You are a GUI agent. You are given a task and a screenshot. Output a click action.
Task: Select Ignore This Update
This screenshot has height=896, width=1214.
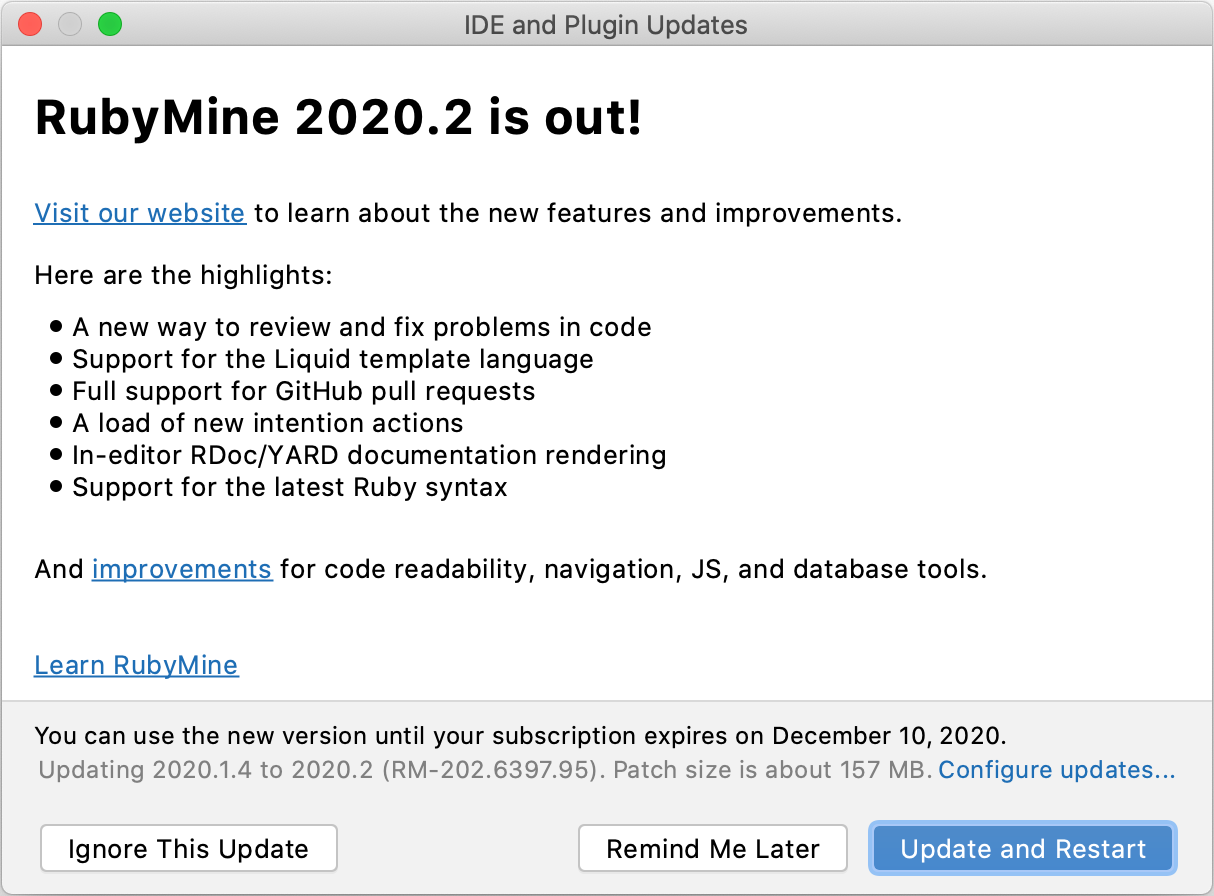188,848
